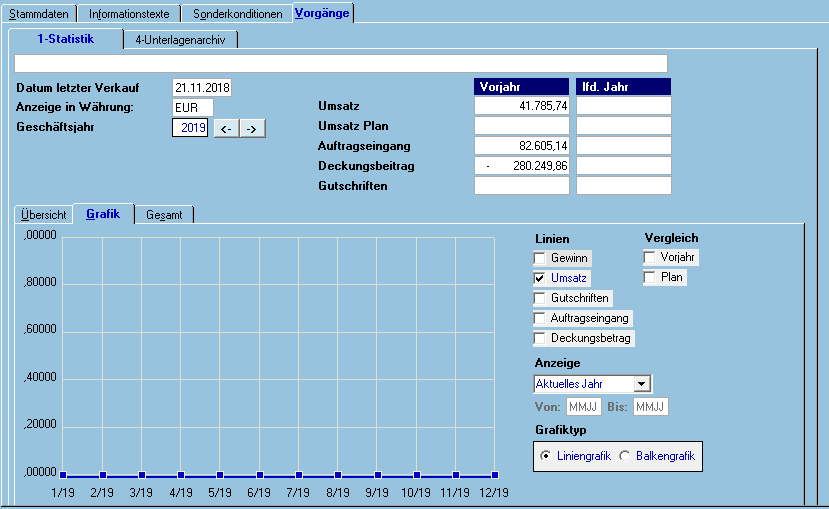Open the Anzeige dropdown arrow

(x=642, y=384)
